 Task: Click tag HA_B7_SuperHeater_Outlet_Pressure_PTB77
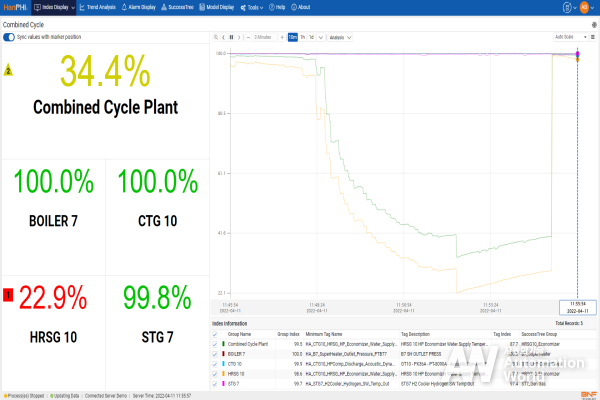(x=346, y=354)
